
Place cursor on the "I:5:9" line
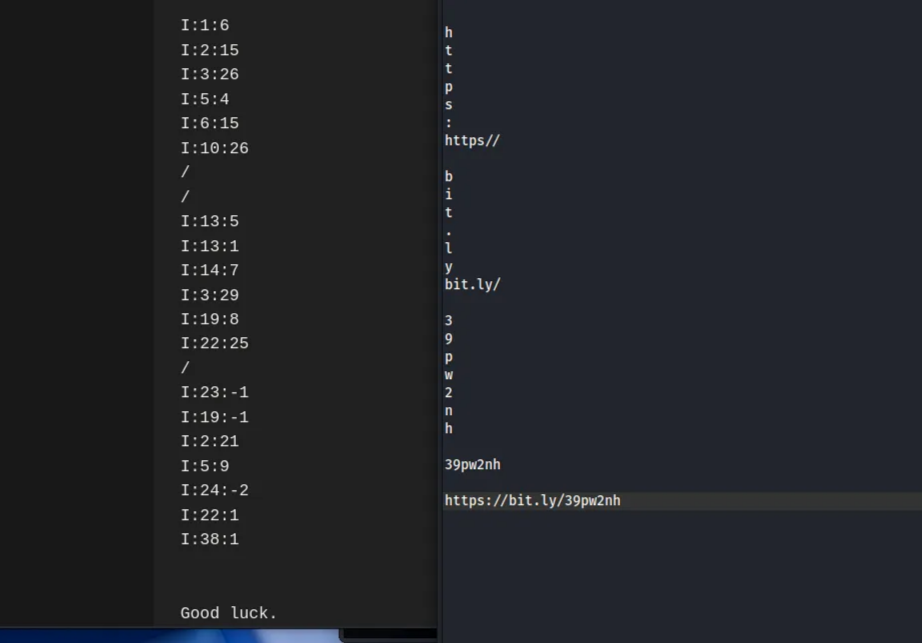click(x=205, y=466)
